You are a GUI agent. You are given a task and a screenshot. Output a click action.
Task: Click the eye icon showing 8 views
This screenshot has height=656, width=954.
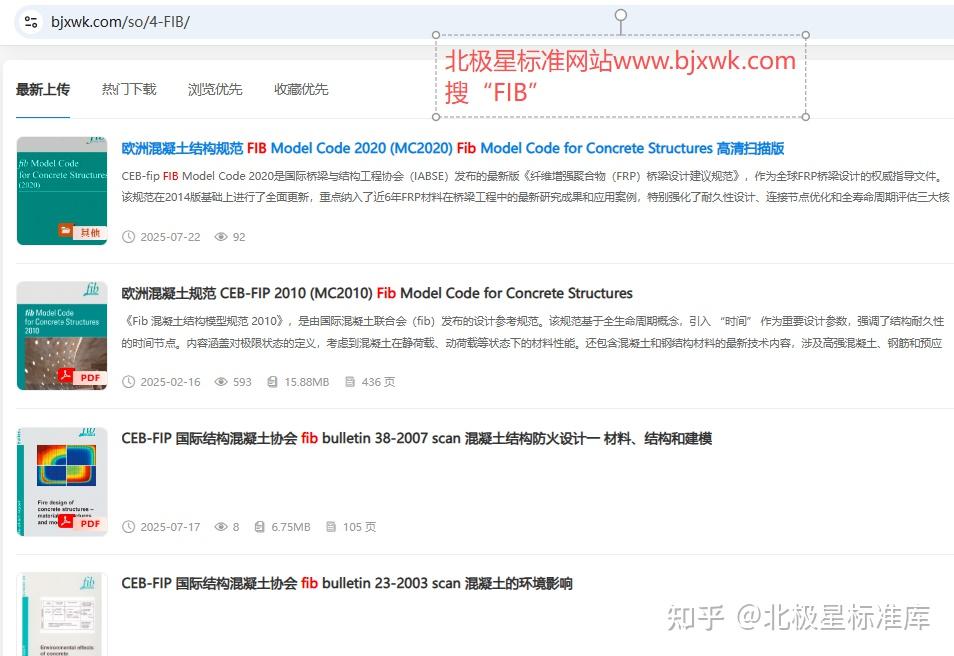[x=221, y=527]
